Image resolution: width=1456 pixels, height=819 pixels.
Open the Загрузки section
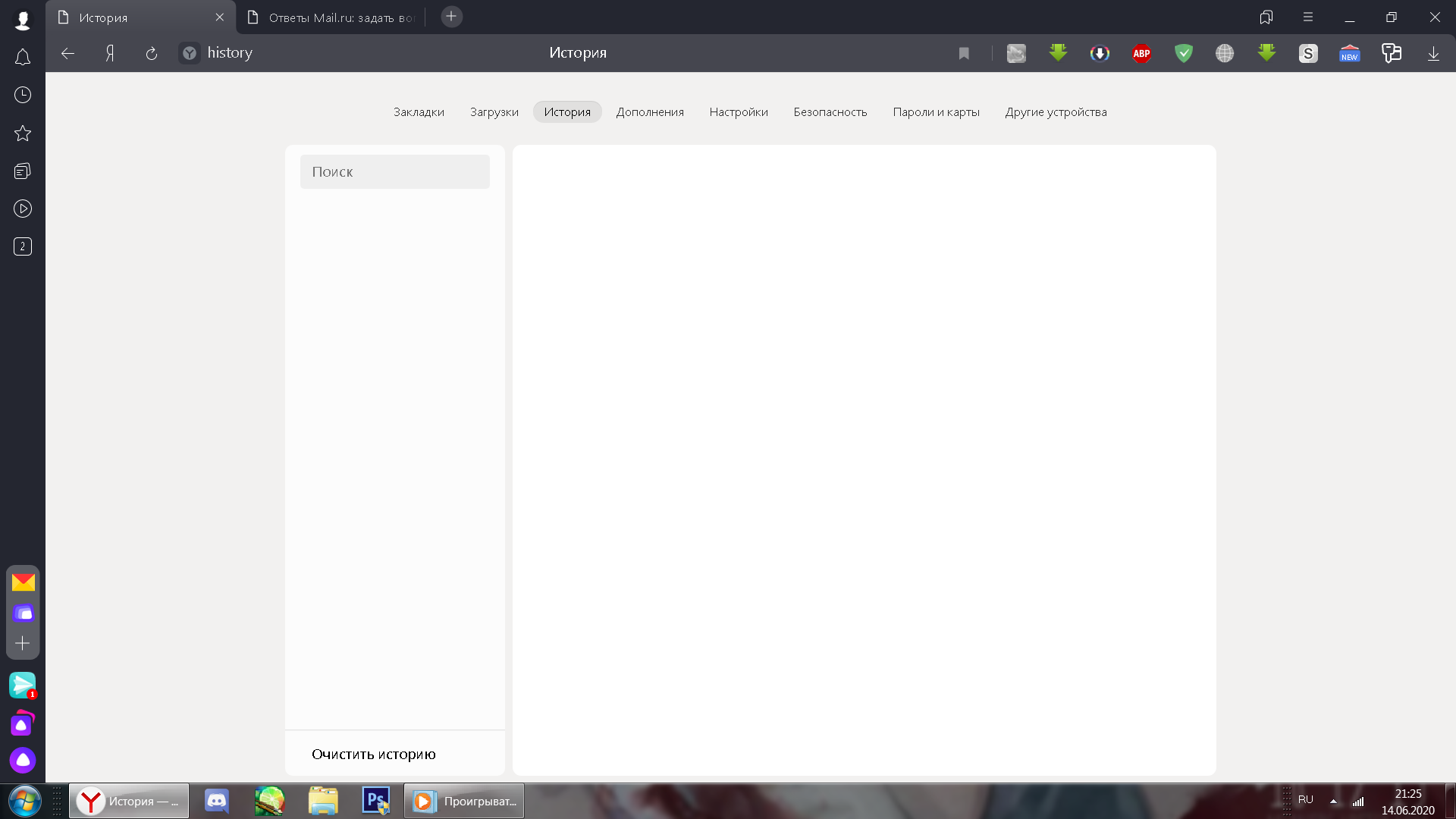(494, 111)
